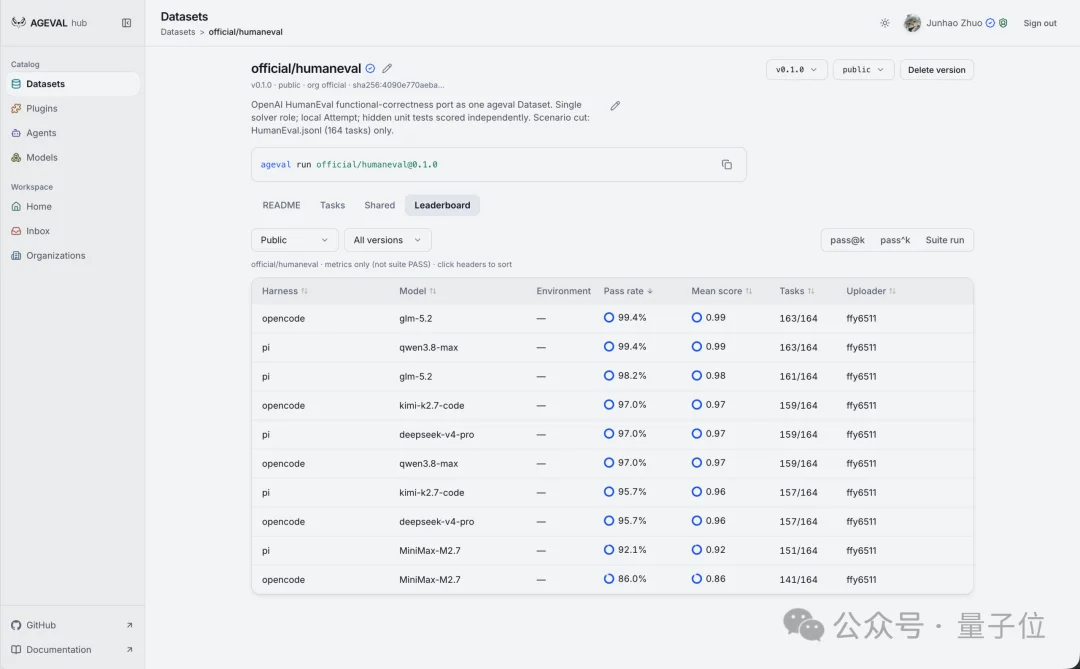The image size is (1080, 669).
Task: Edit the dataset name pencil icon
Action: point(387,68)
